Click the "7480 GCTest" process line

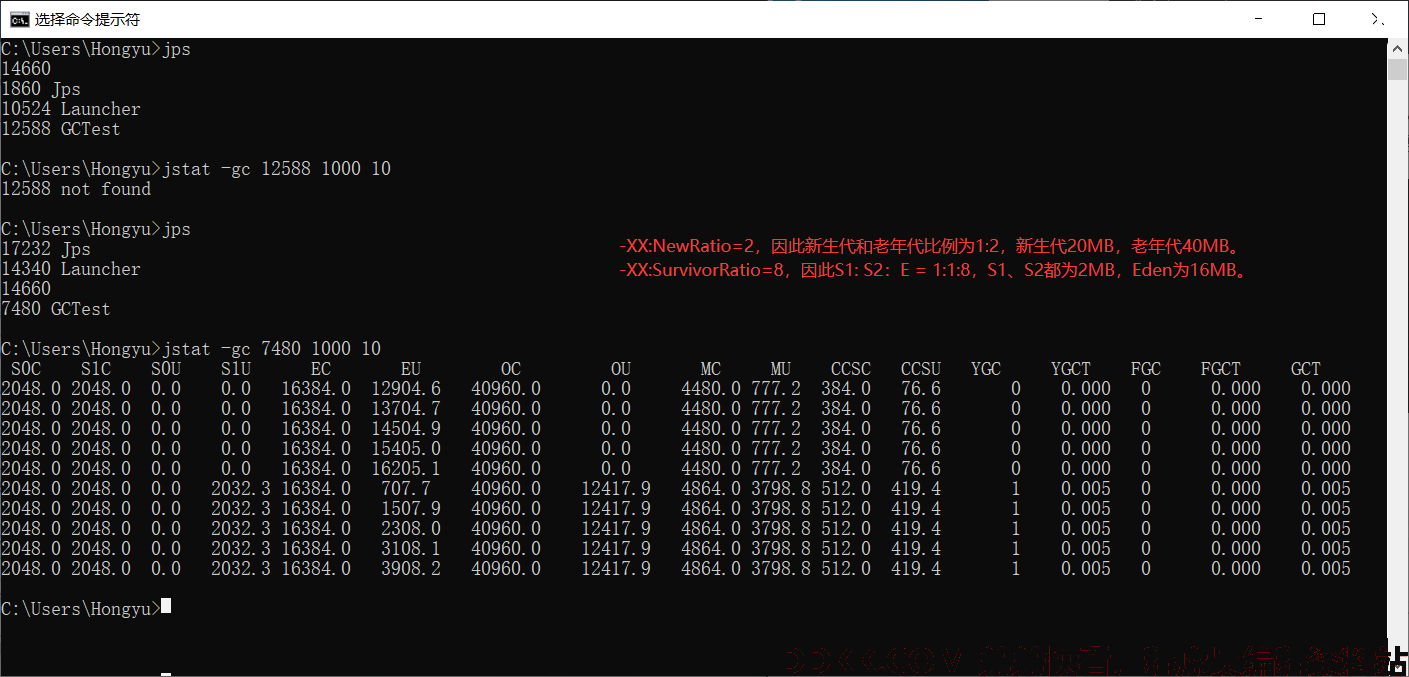pos(56,309)
